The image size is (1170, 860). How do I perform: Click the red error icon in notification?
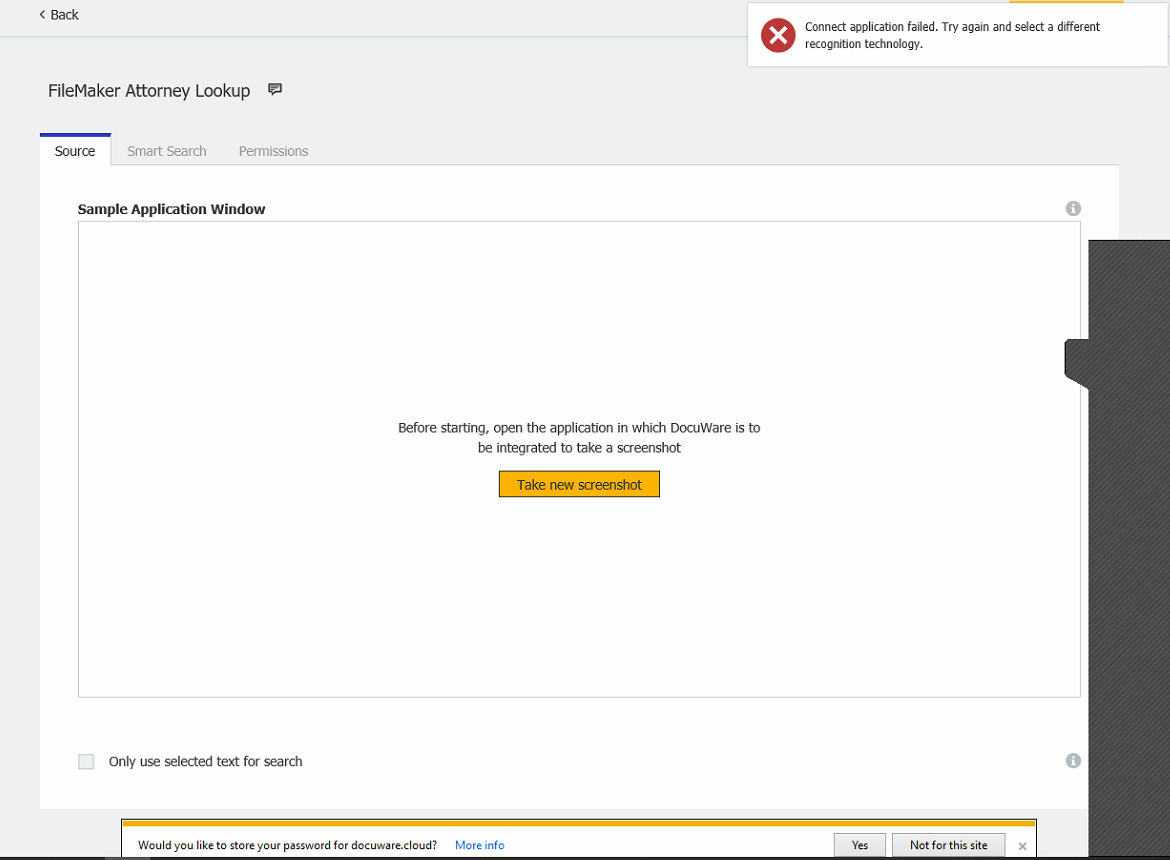pos(777,35)
